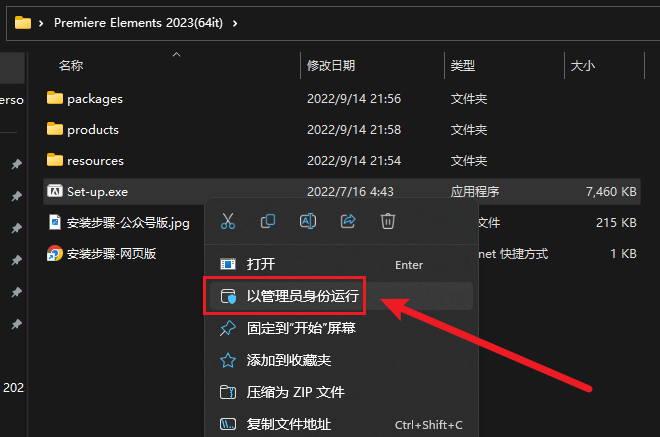This screenshot has width=660, height=437.
Task: Sort by 类型 column header
Action: (x=463, y=66)
